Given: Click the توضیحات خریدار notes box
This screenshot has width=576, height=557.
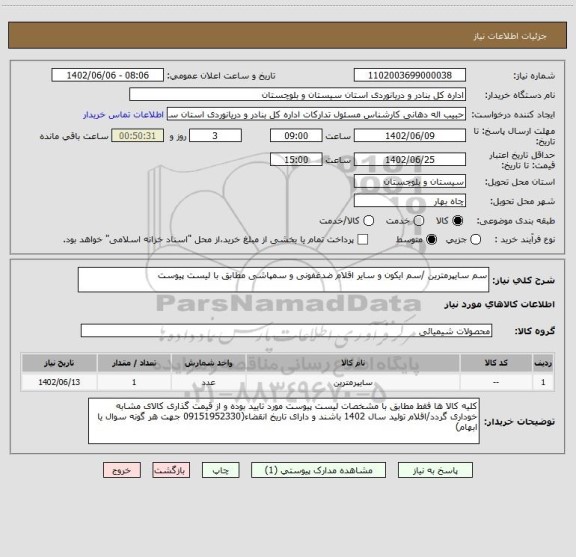Looking at the screenshot, I should [284, 421].
